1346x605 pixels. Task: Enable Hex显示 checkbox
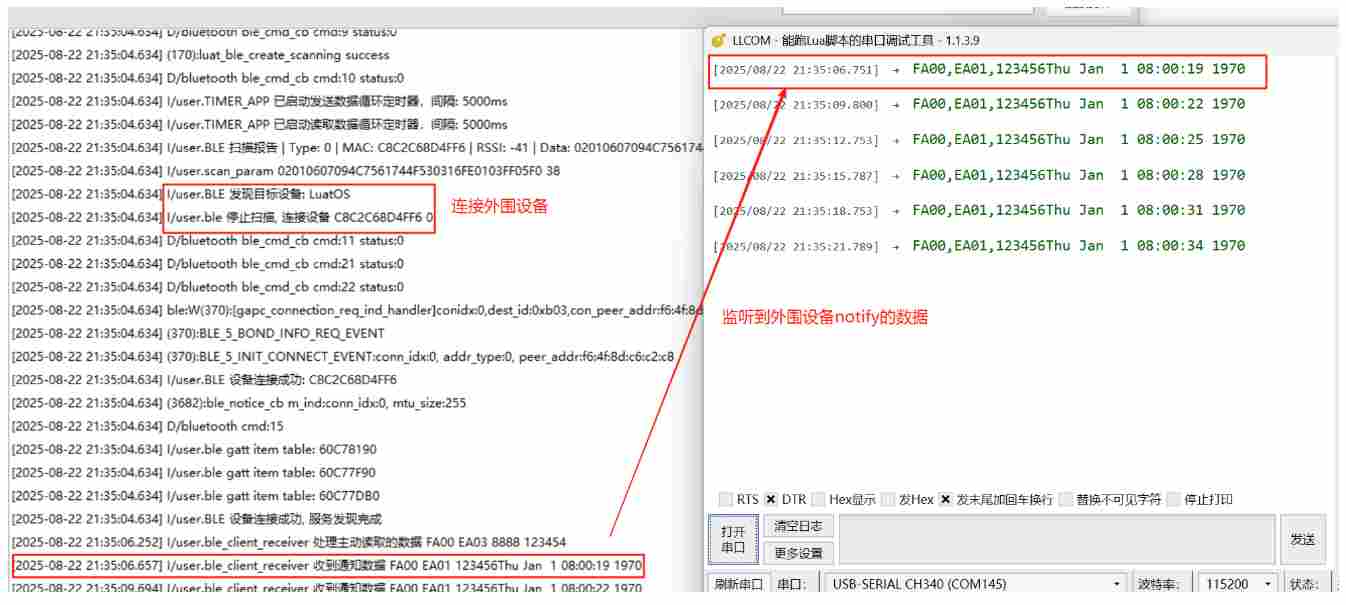(x=819, y=499)
